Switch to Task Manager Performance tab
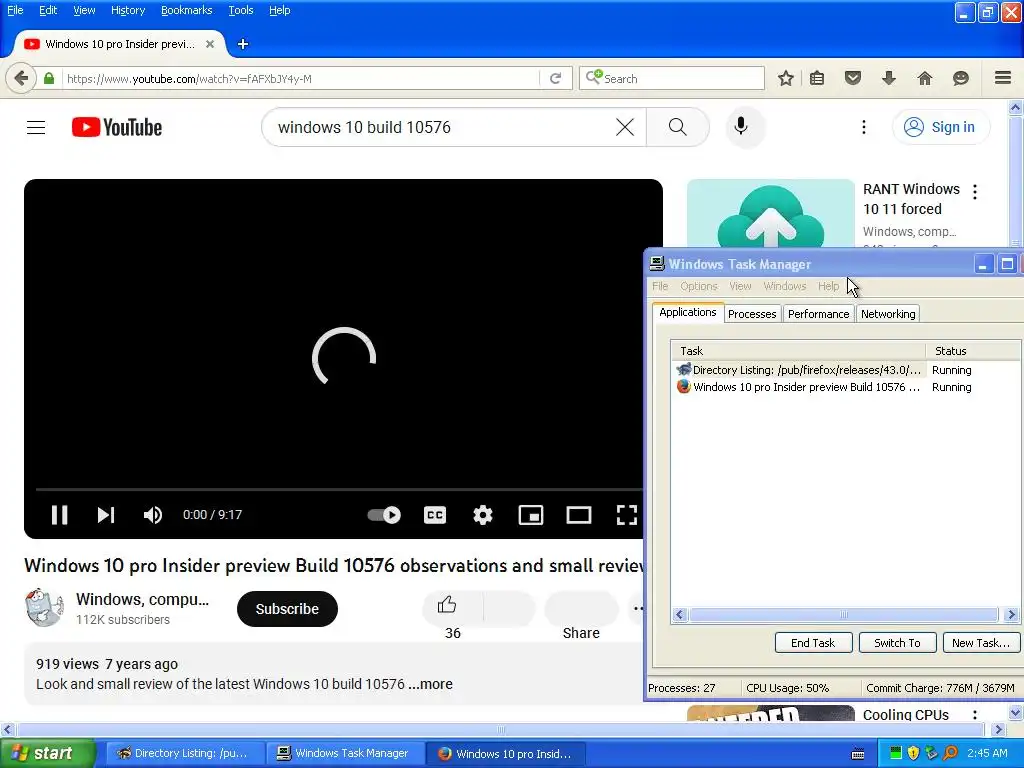Viewport: 1024px width, 768px height. 818,314
